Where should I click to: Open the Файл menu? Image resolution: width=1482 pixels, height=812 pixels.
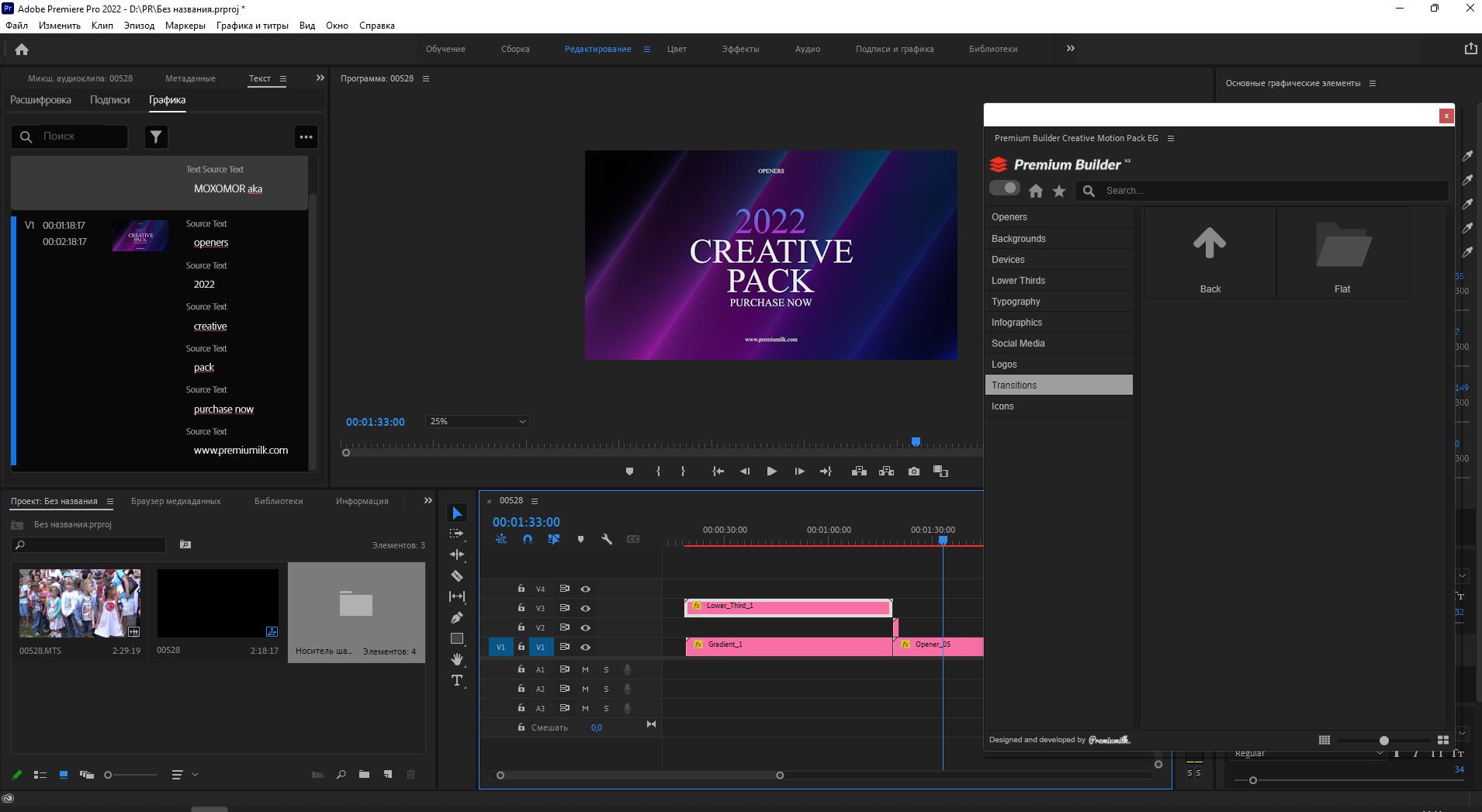pyautogui.click(x=16, y=26)
